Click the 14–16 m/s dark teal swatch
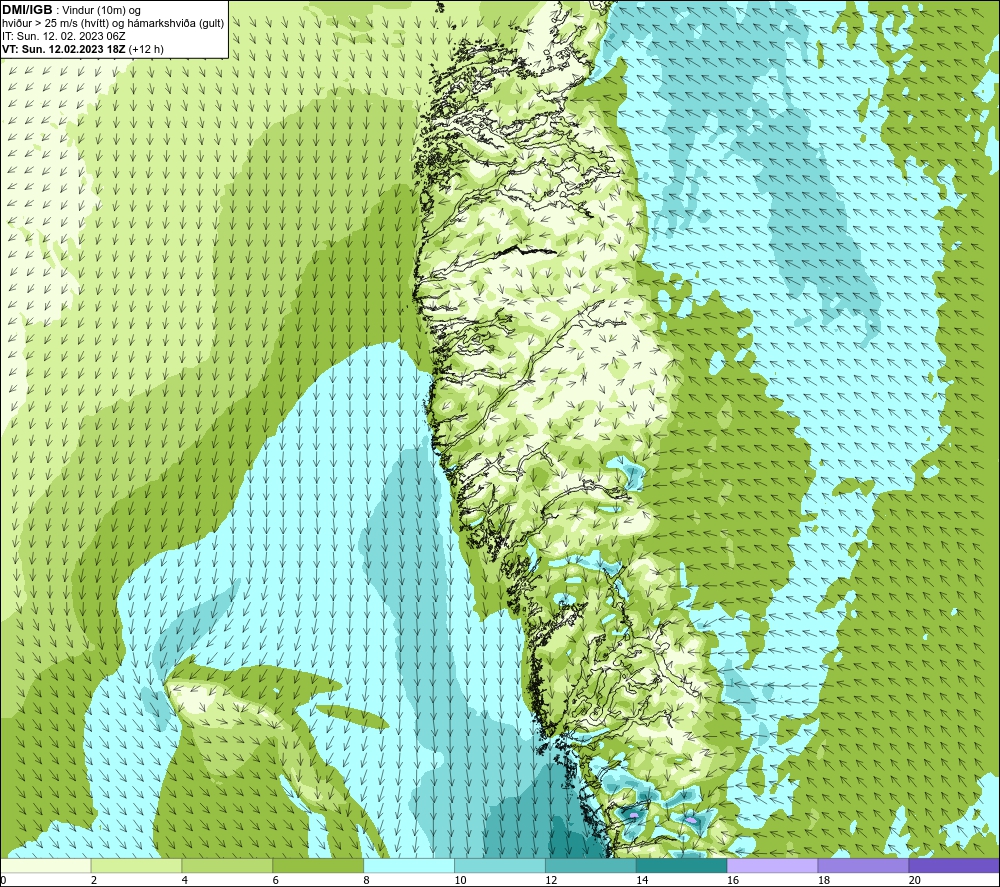The height and width of the screenshot is (887, 1000). click(x=682, y=866)
